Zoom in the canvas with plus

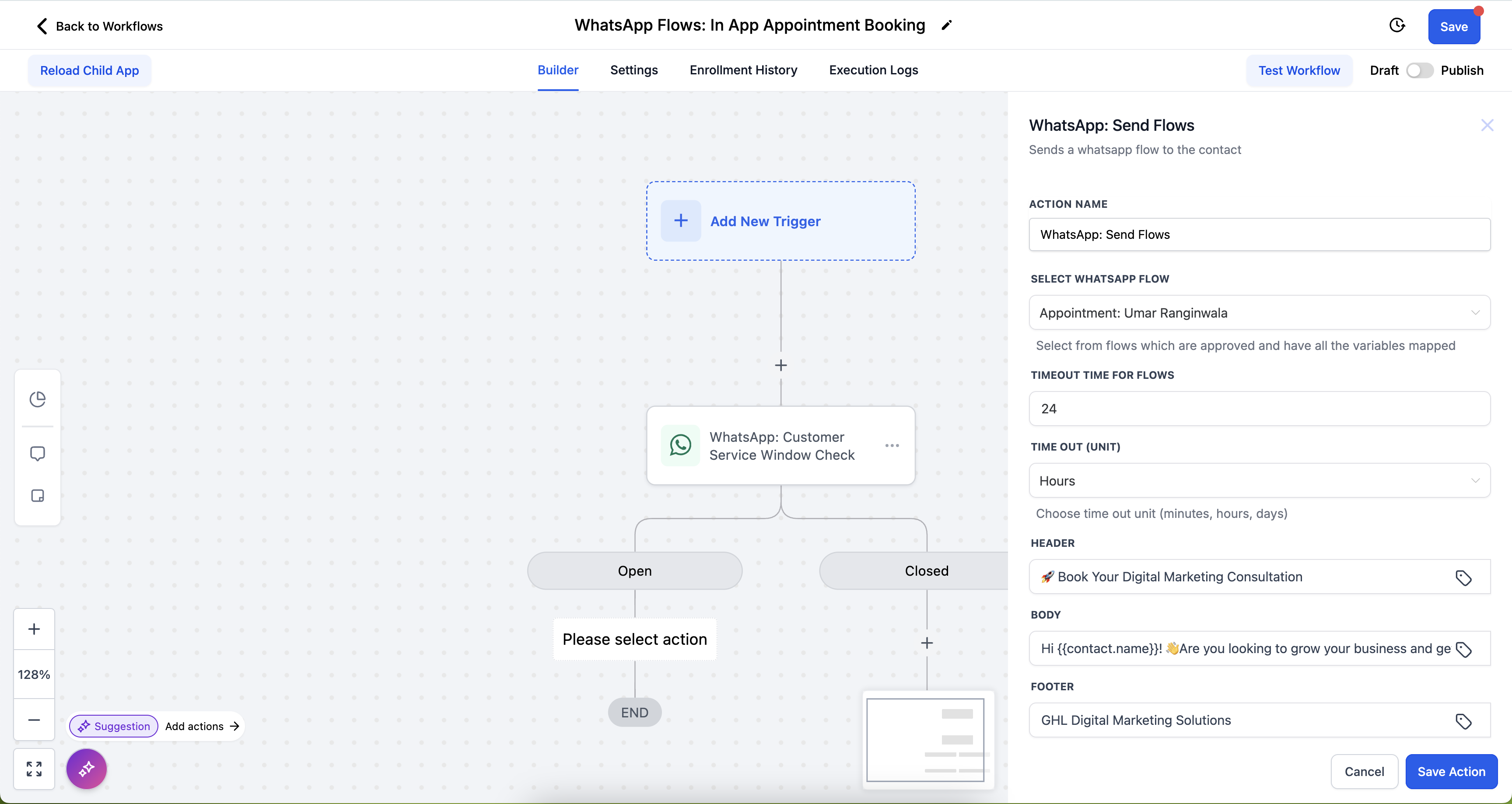34,629
